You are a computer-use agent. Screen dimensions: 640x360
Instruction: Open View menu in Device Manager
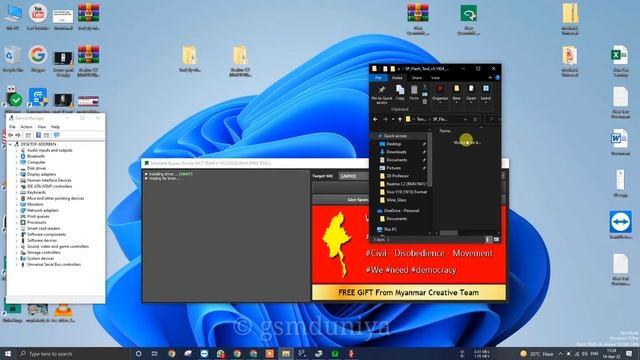click(x=42, y=127)
